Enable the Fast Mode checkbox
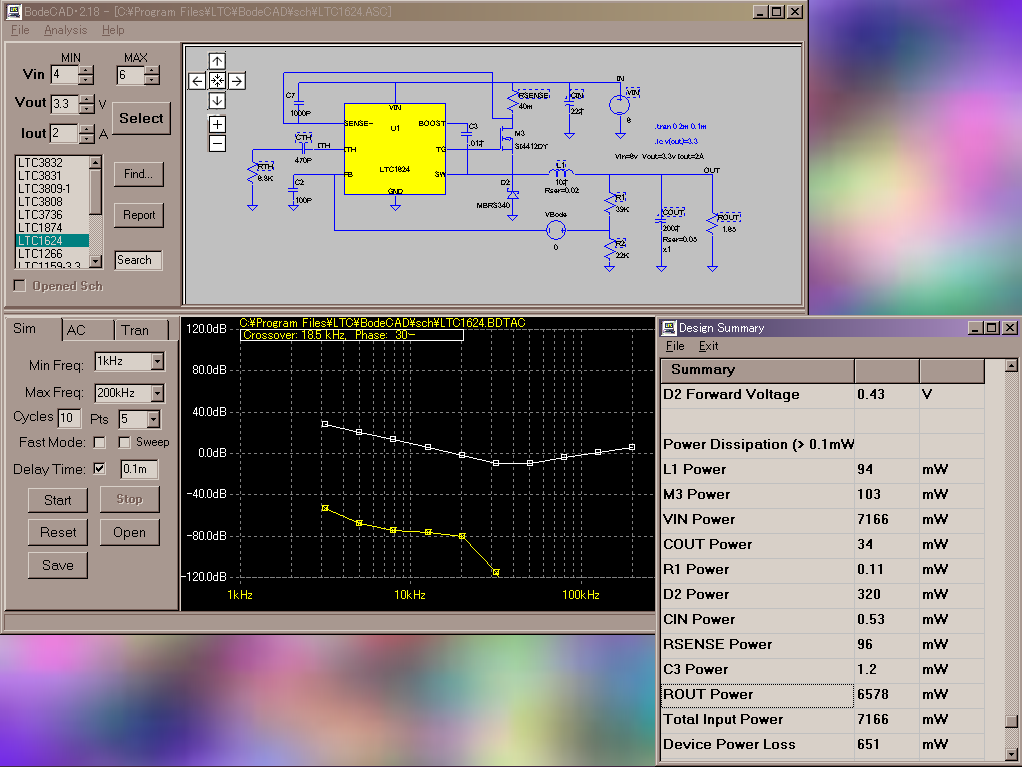The height and width of the screenshot is (767, 1022). (x=100, y=442)
